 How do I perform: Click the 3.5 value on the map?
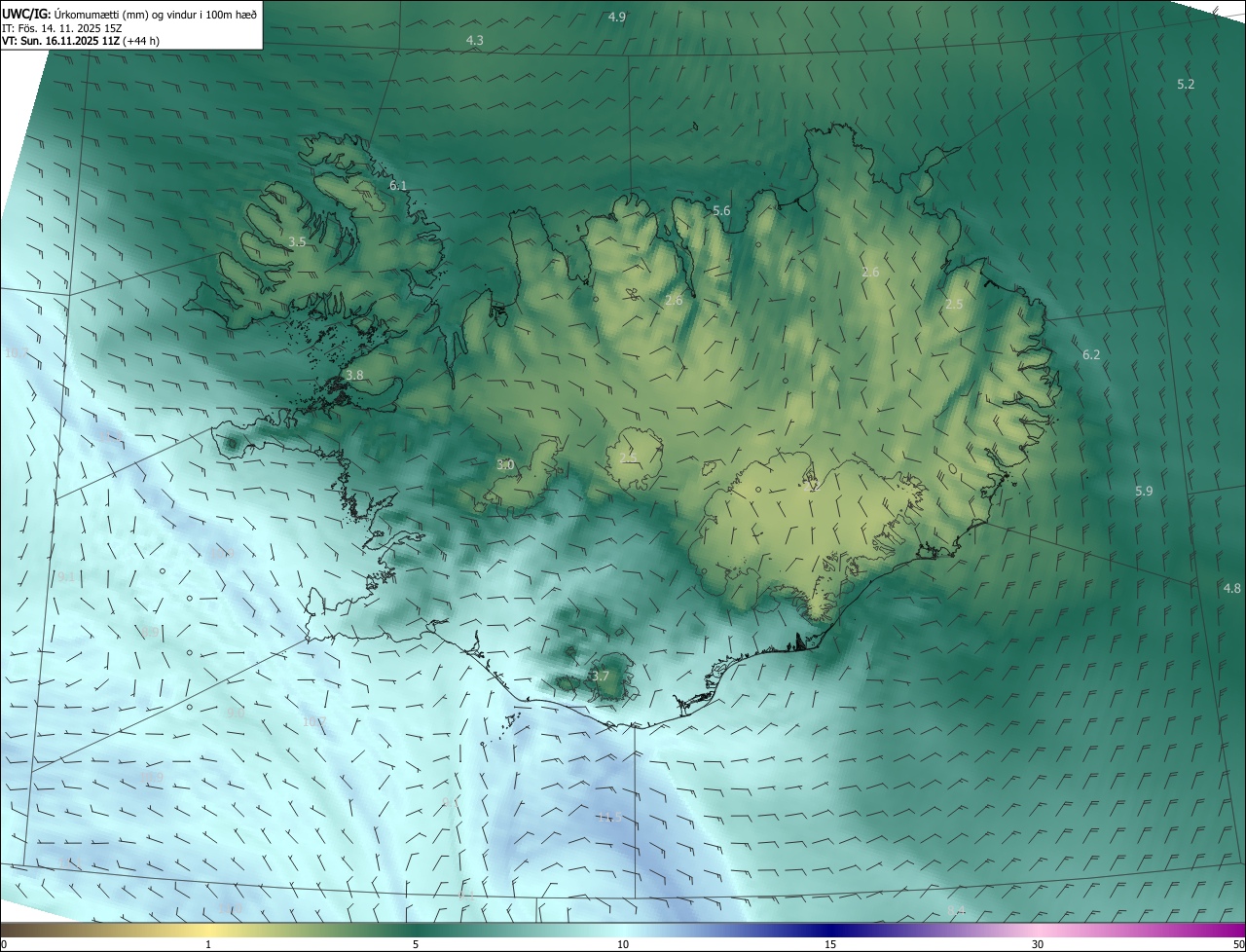coord(298,241)
